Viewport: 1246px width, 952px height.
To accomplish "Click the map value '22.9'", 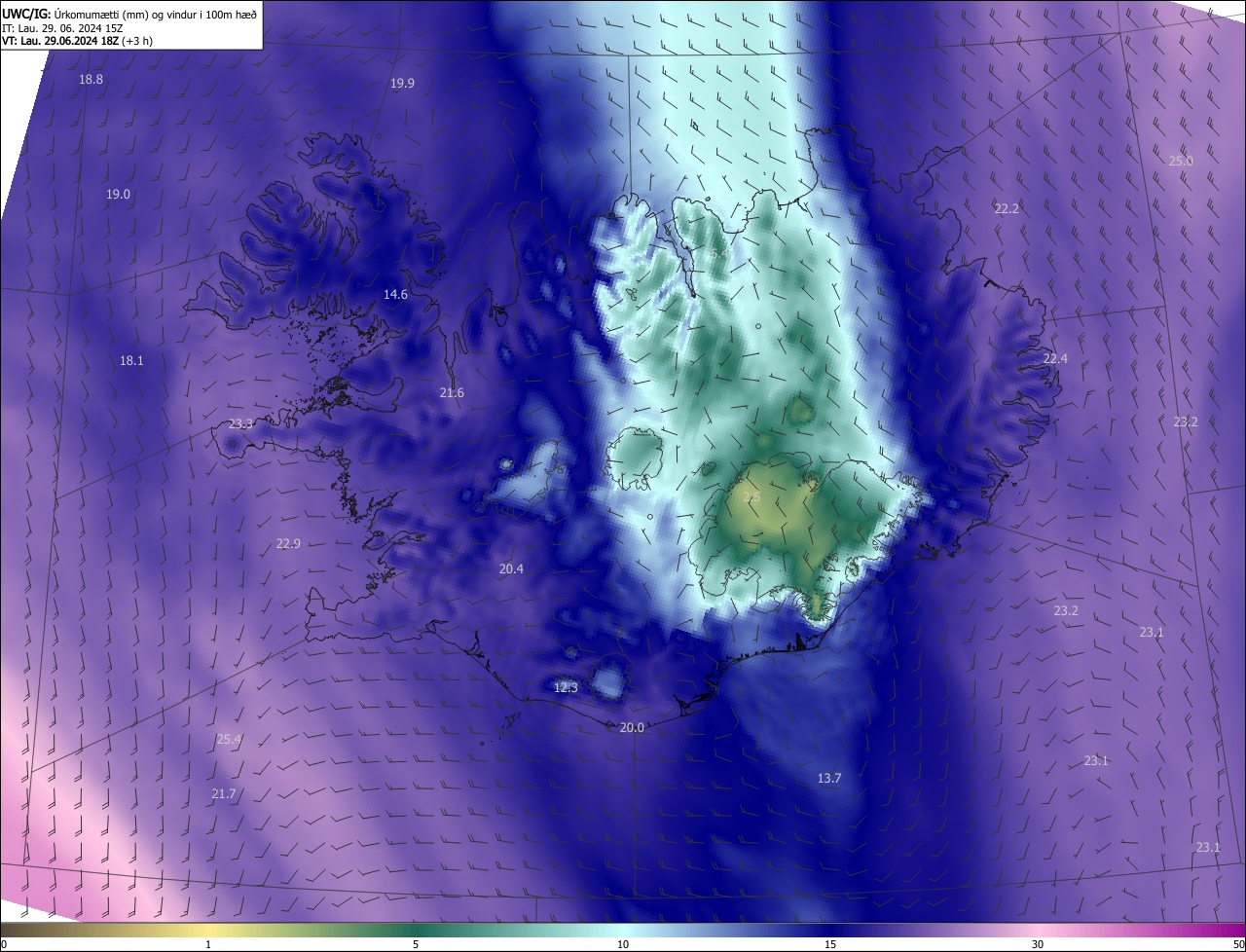I will coord(288,544).
